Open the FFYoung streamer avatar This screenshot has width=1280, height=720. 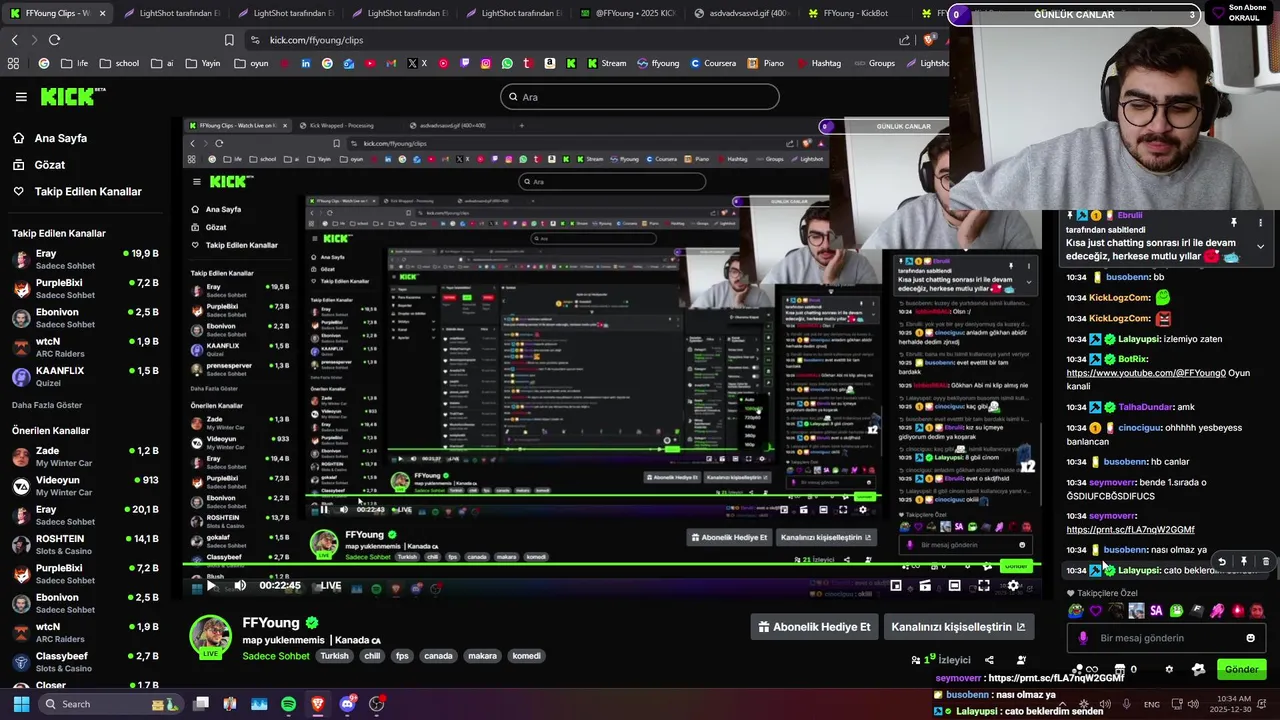pyautogui.click(x=211, y=637)
